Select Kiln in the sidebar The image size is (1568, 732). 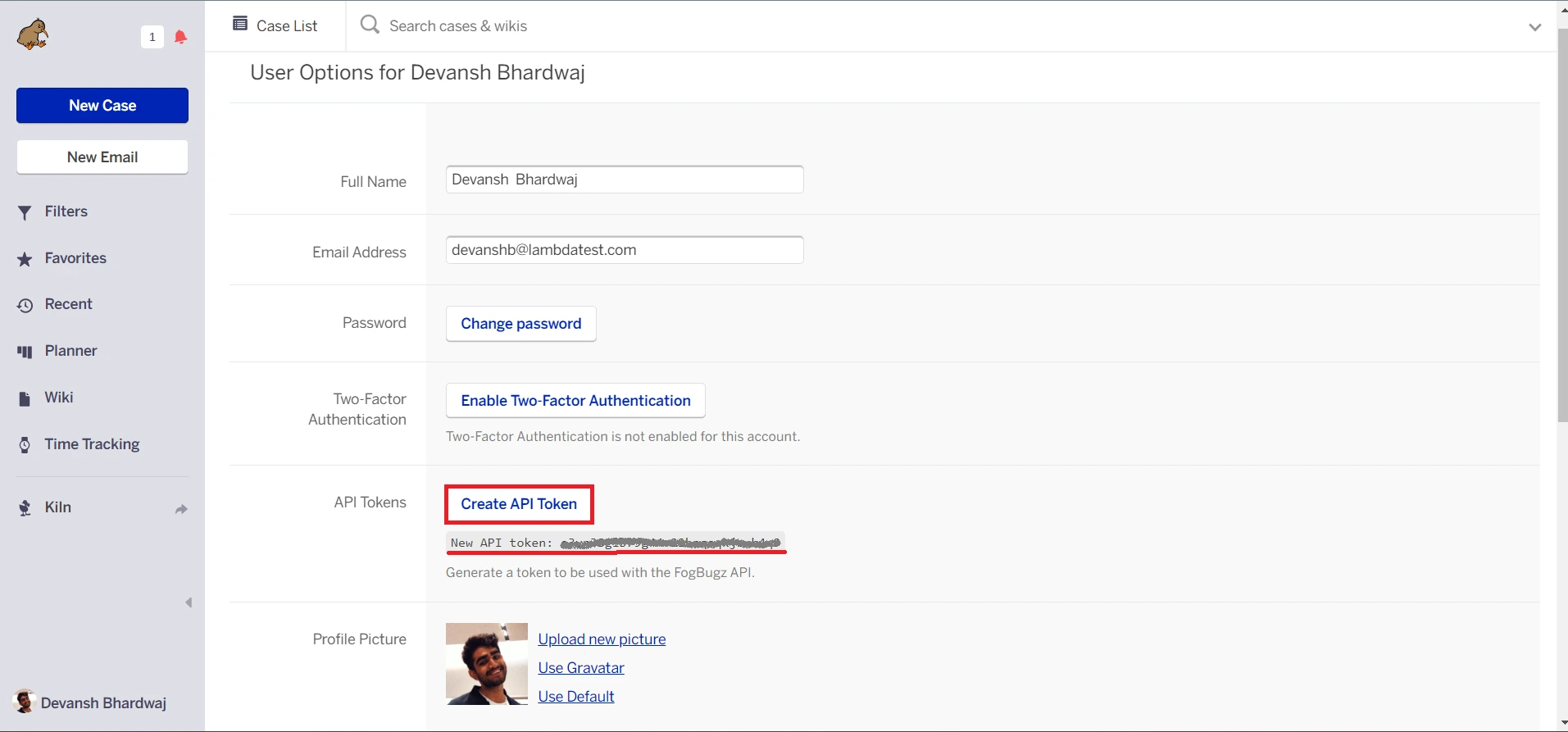click(57, 507)
